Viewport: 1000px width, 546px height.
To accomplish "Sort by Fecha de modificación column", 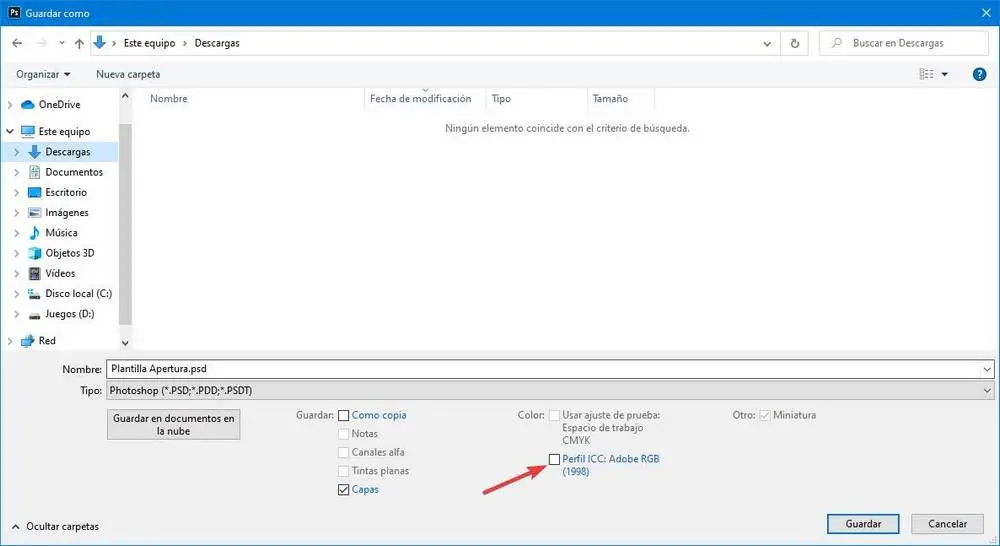I will 421,99.
